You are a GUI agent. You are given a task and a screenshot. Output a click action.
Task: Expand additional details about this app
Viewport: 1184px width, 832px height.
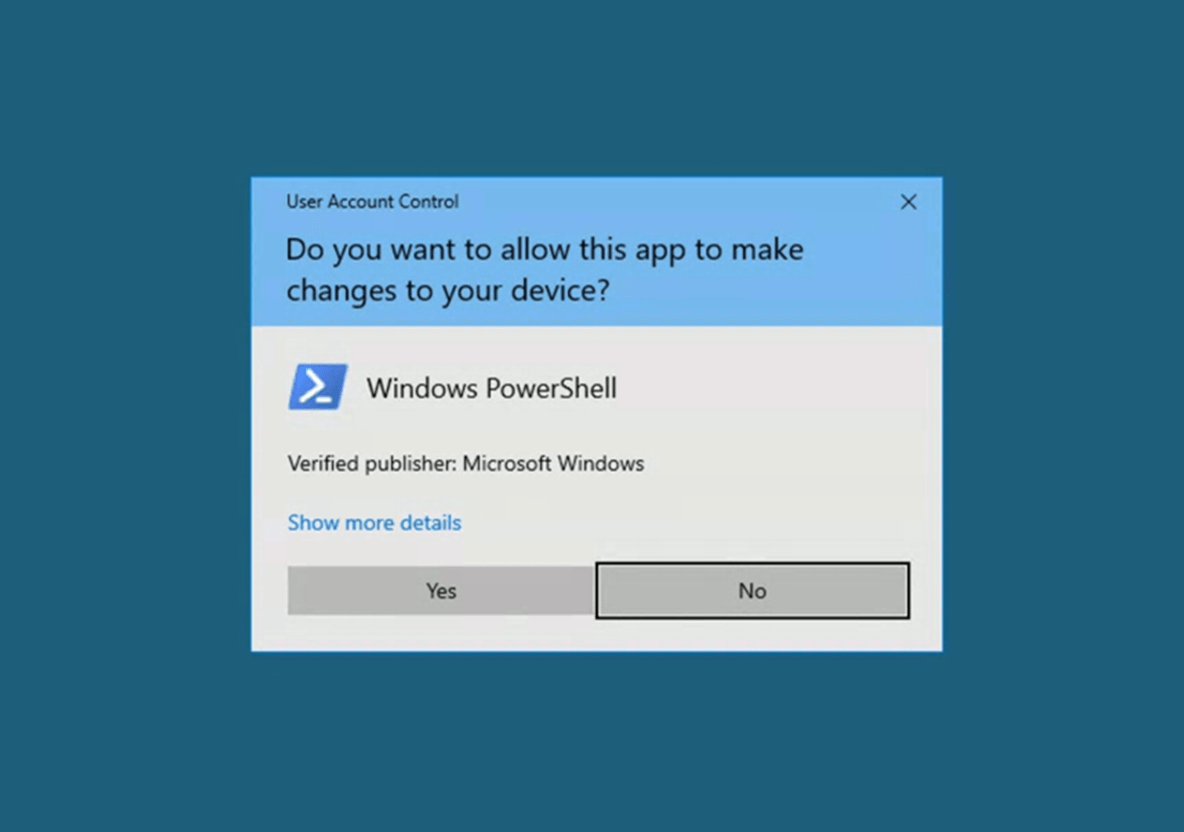point(374,522)
